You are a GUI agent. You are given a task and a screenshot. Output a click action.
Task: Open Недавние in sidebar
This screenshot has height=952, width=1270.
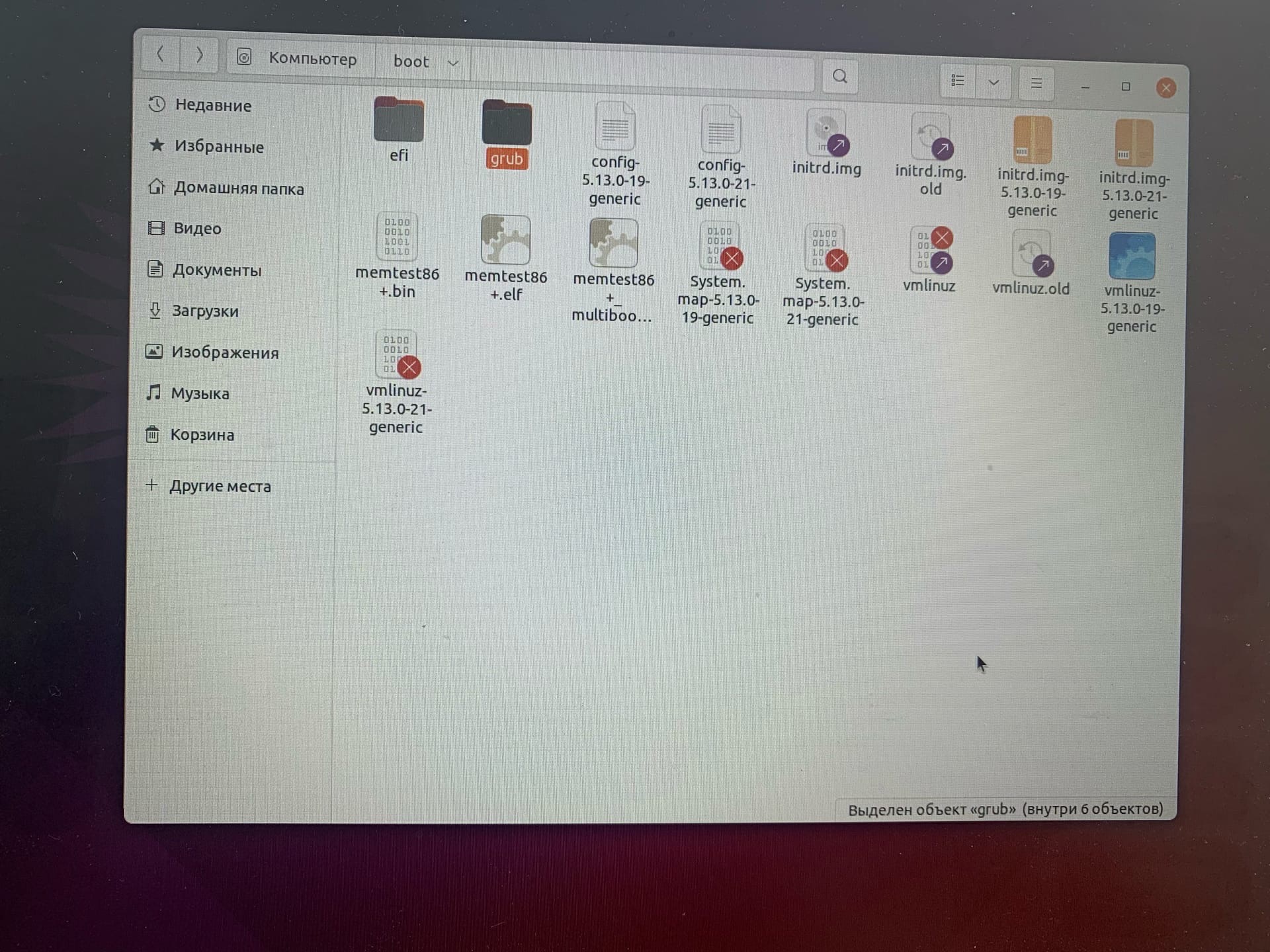(212, 105)
